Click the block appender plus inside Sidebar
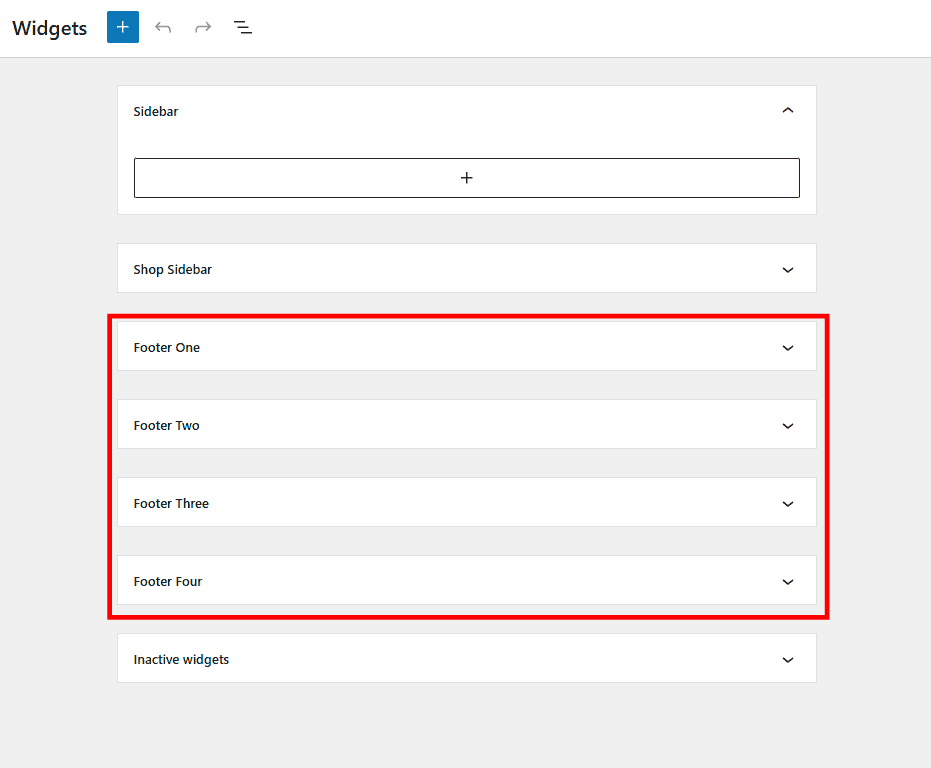The width and height of the screenshot is (931, 768). [x=466, y=177]
